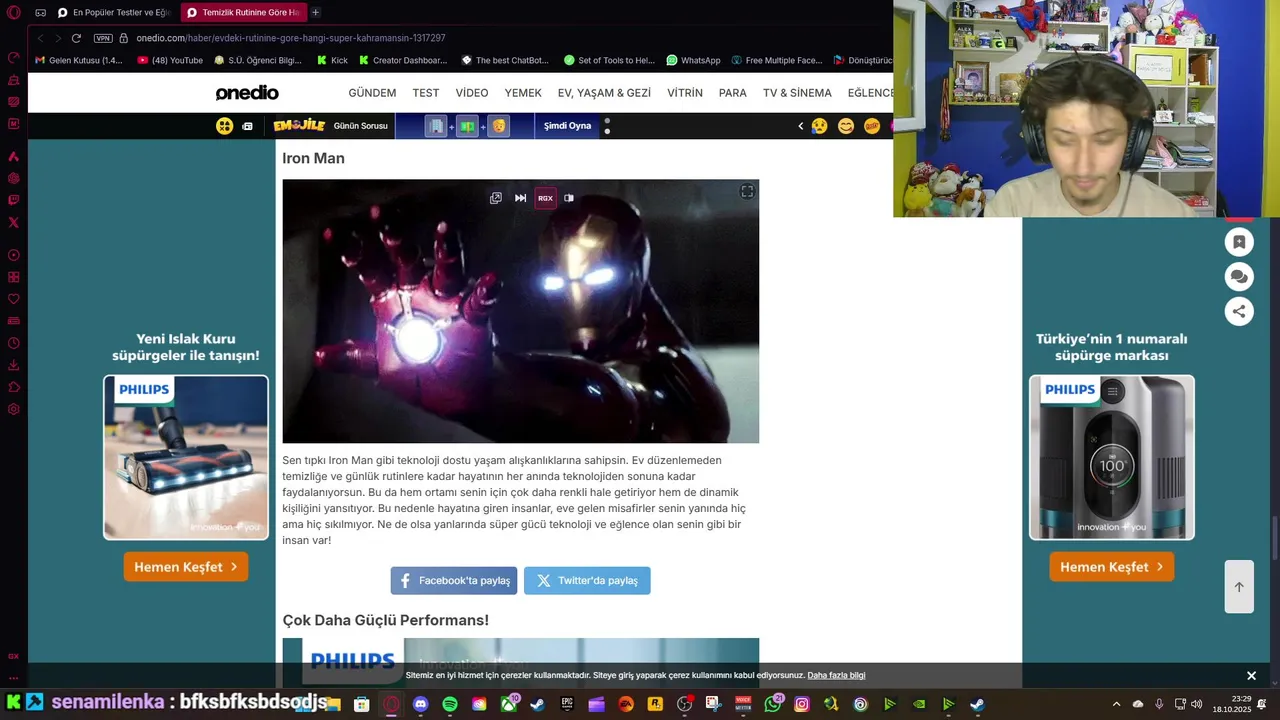Share result via Twitter'da paylaş
Viewport: 1280px width, 720px height.
click(587, 580)
